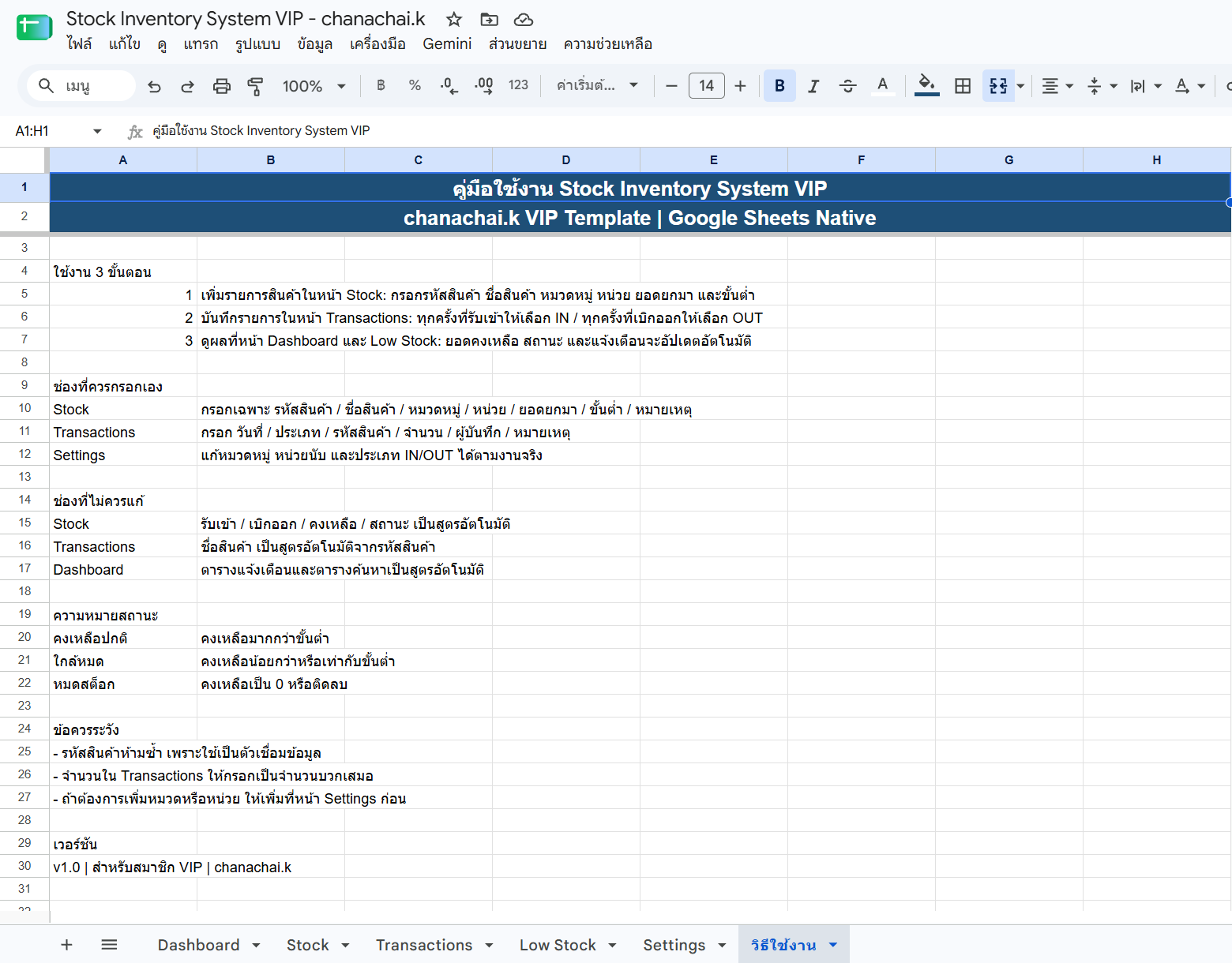Toggle strikethrough formatting
The width and height of the screenshot is (1232, 963).
pyautogui.click(x=848, y=85)
